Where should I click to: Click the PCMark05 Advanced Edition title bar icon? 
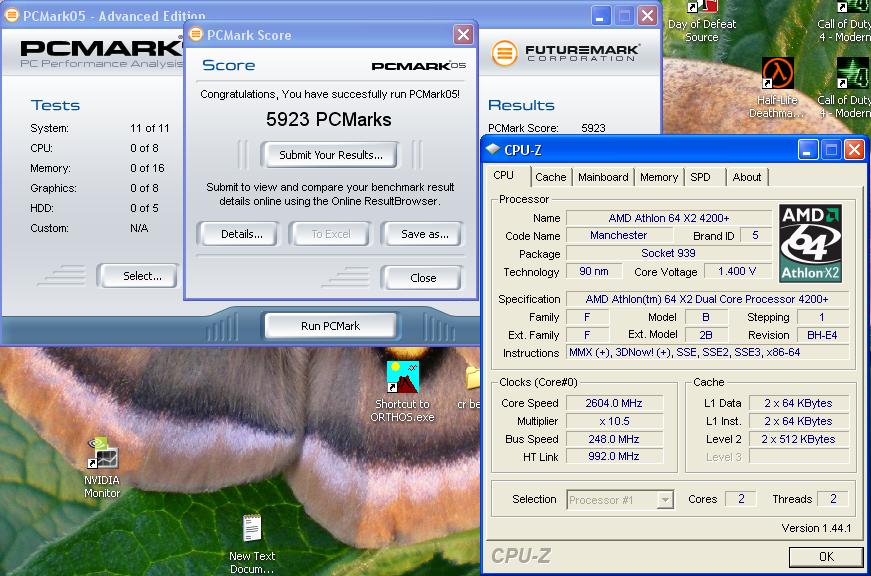tap(11, 15)
